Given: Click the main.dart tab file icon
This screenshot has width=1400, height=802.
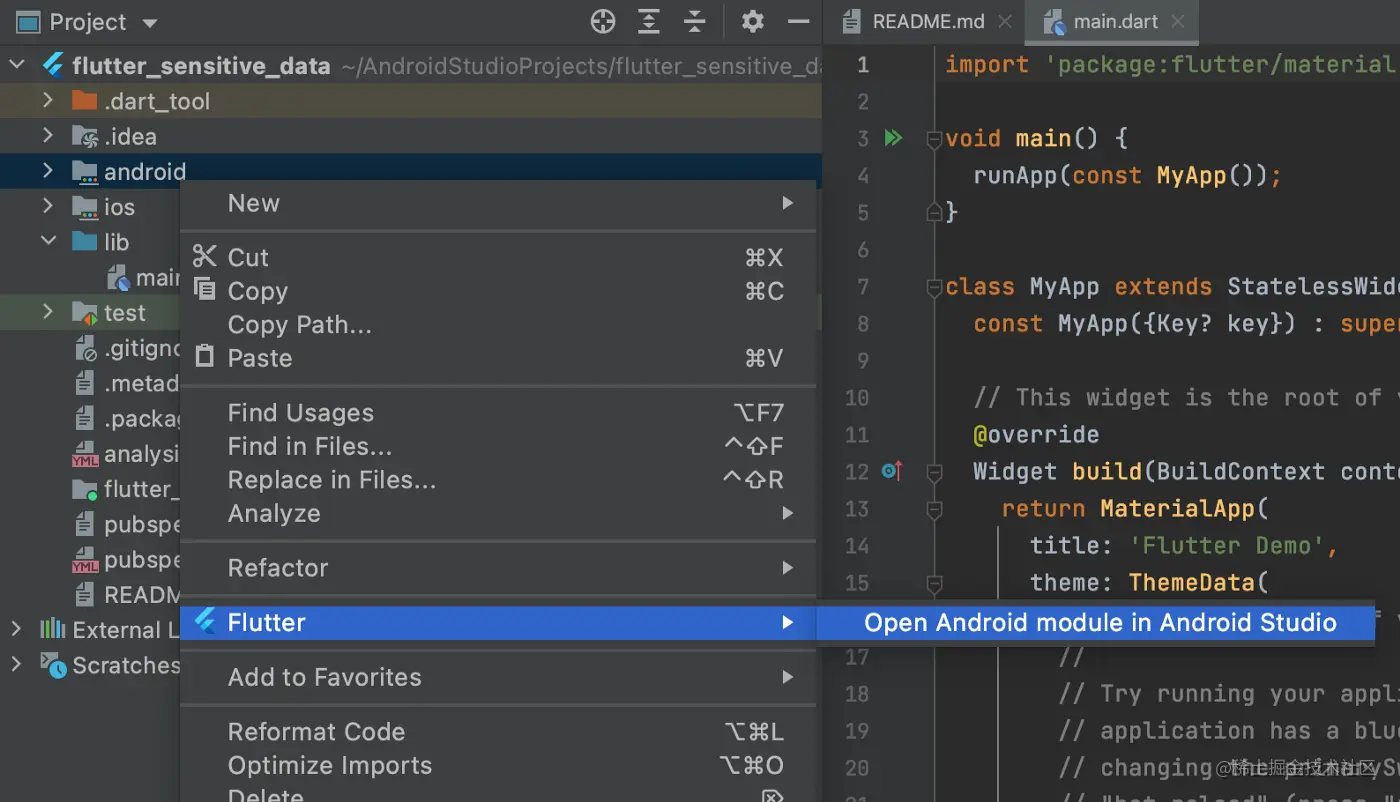Looking at the screenshot, I should click(x=1054, y=21).
